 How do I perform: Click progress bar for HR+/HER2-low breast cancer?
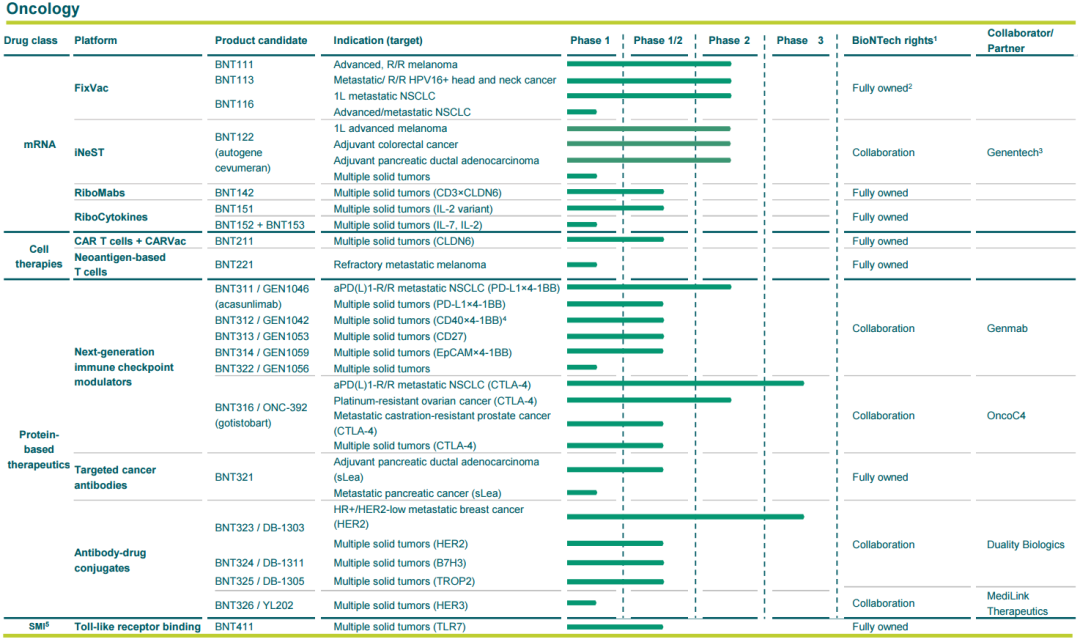point(685,517)
